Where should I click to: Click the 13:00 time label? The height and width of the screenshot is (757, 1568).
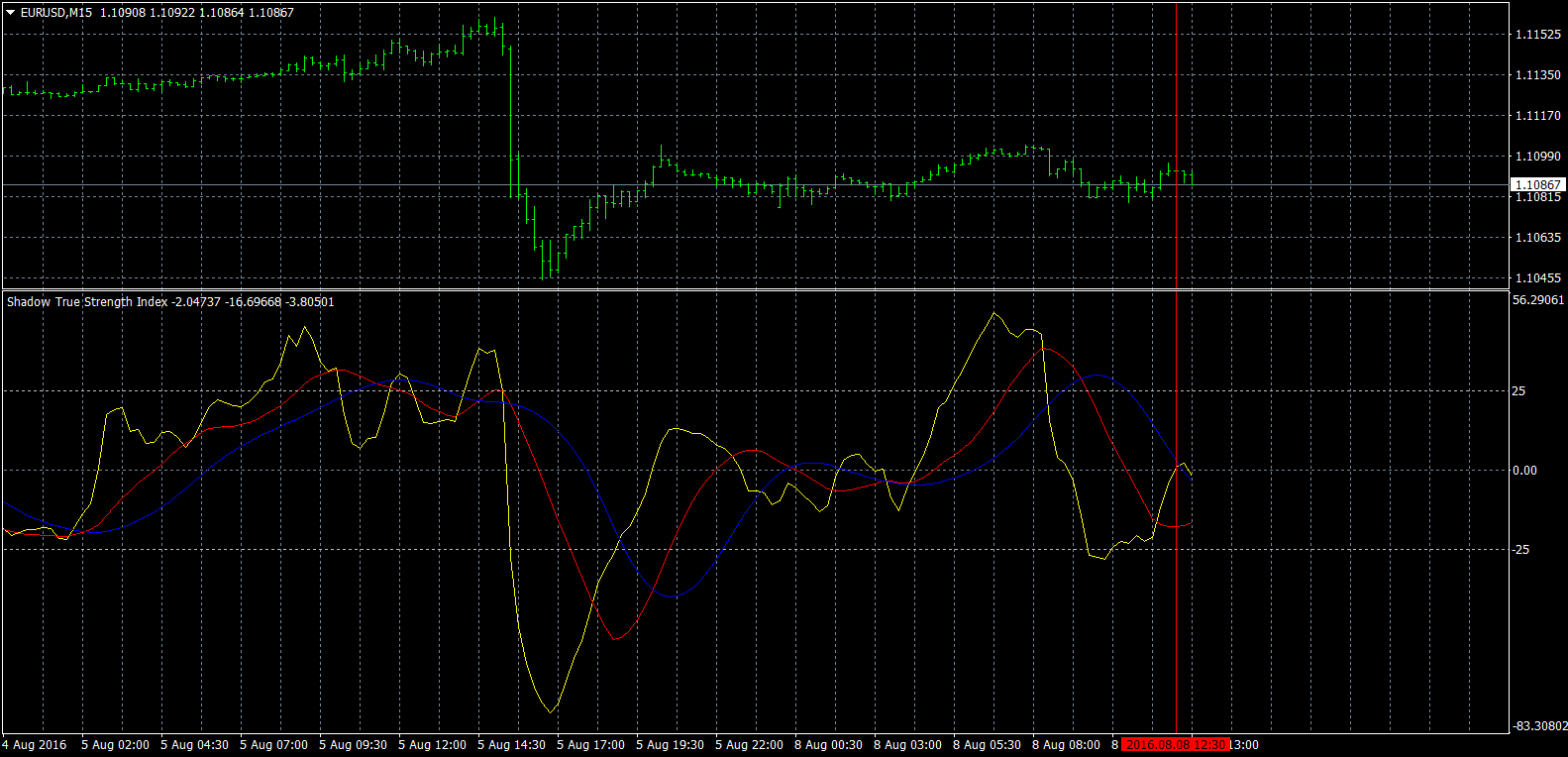[x=1244, y=745]
